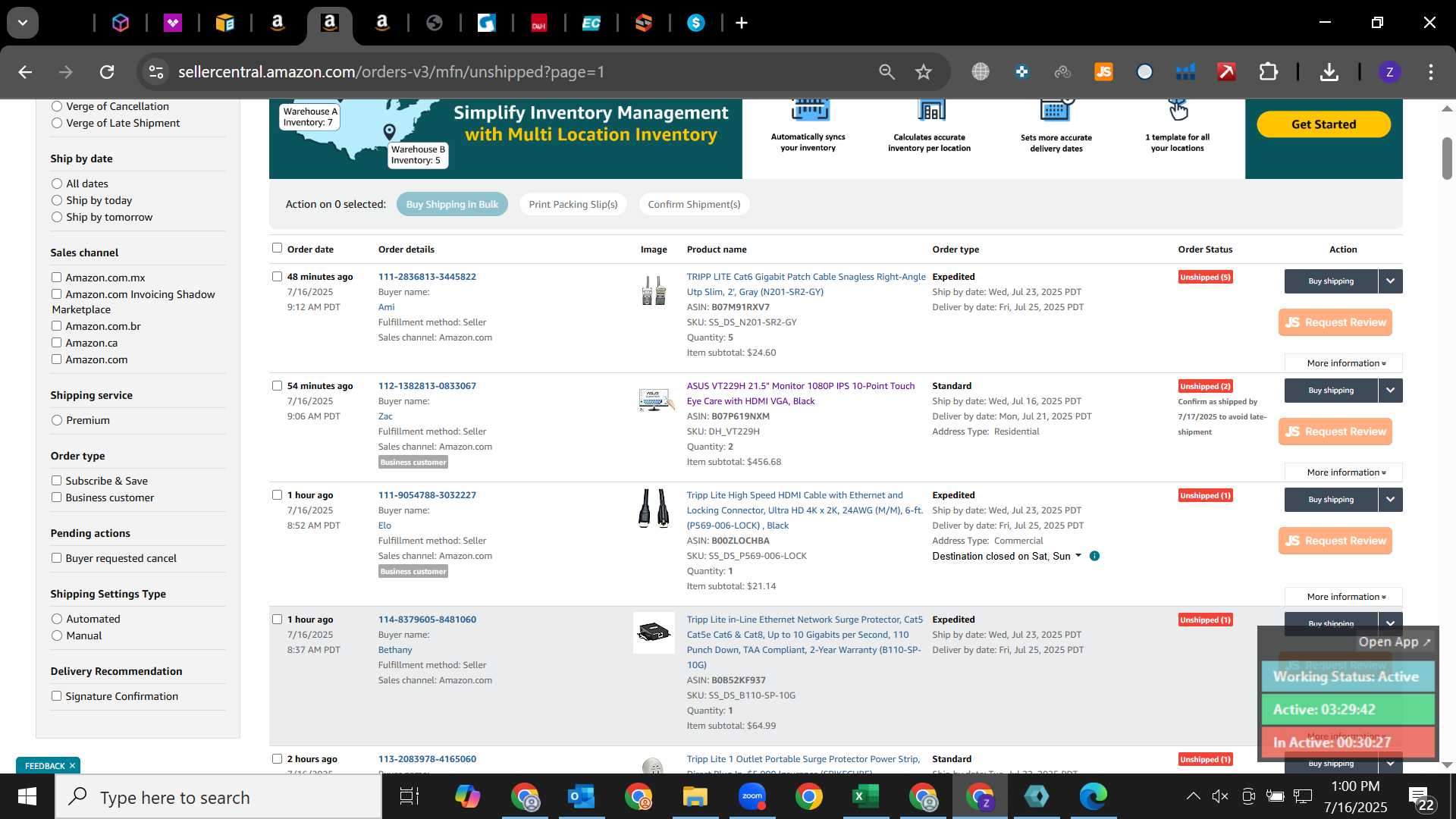The image size is (1456, 819).
Task: Switch to the D&H tab
Action: [x=538, y=23]
